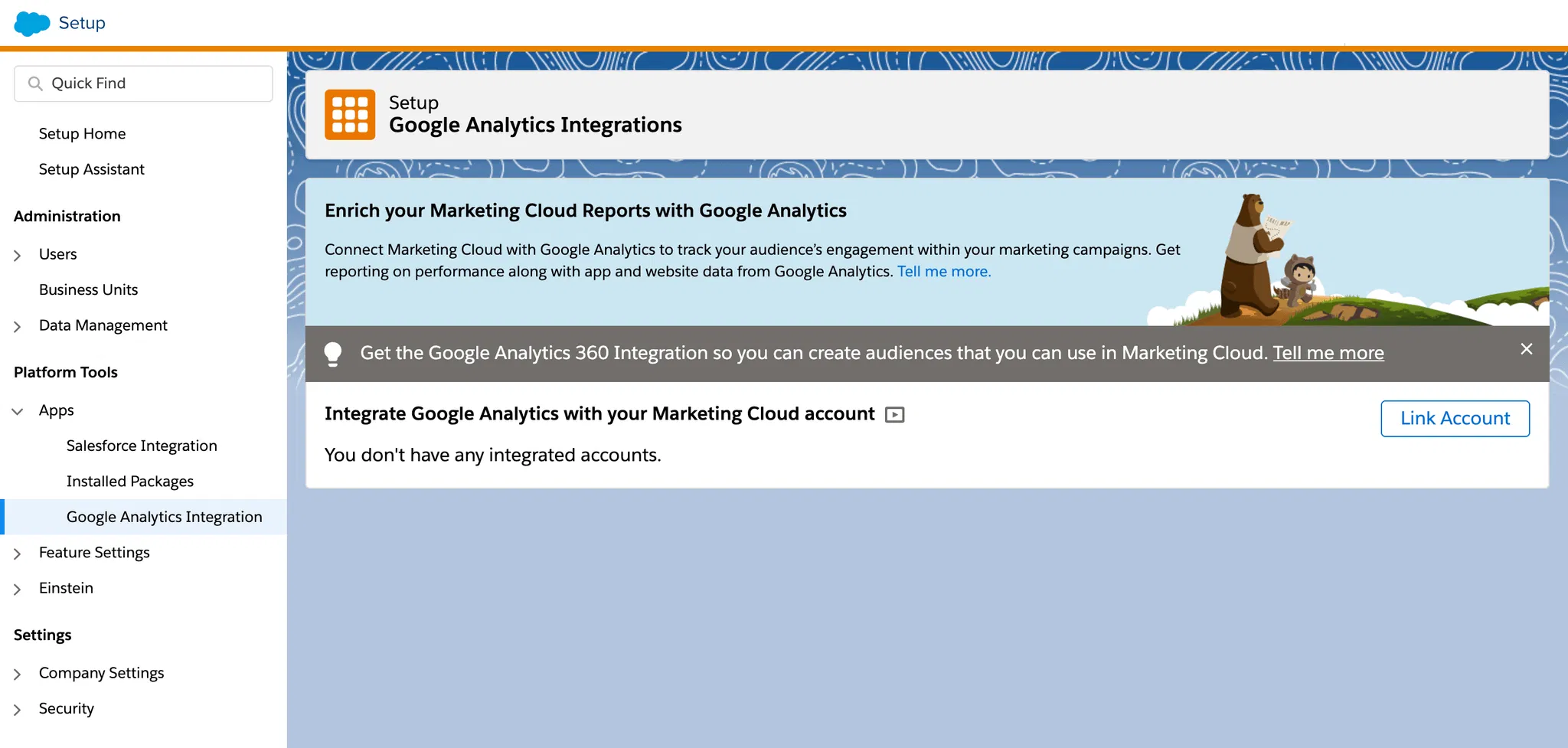This screenshot has width=1568, height=748.
Task: Open Setup Assistant page
Action: point(91,169)
